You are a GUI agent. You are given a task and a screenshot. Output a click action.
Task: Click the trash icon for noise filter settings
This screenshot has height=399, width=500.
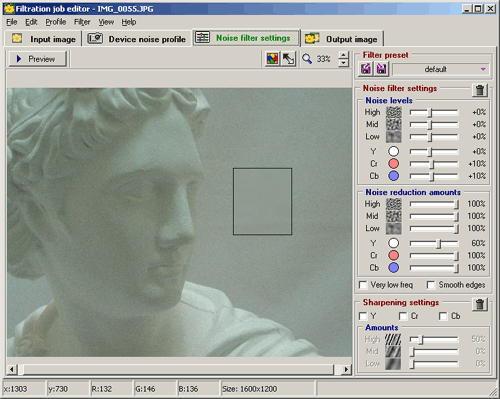(480, 90)
